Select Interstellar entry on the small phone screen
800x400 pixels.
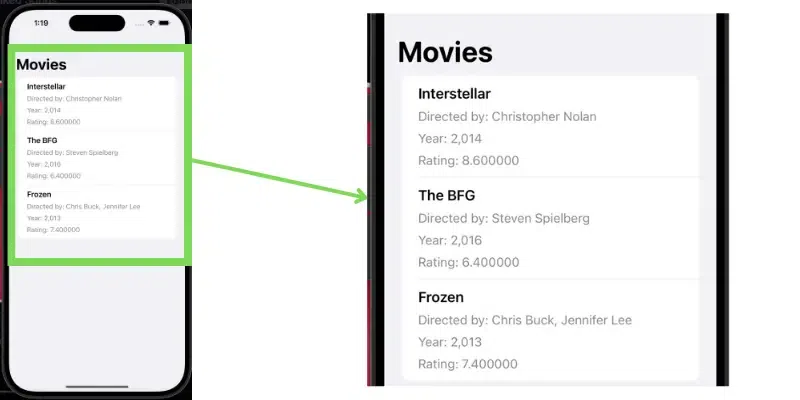tap(46, 87)
